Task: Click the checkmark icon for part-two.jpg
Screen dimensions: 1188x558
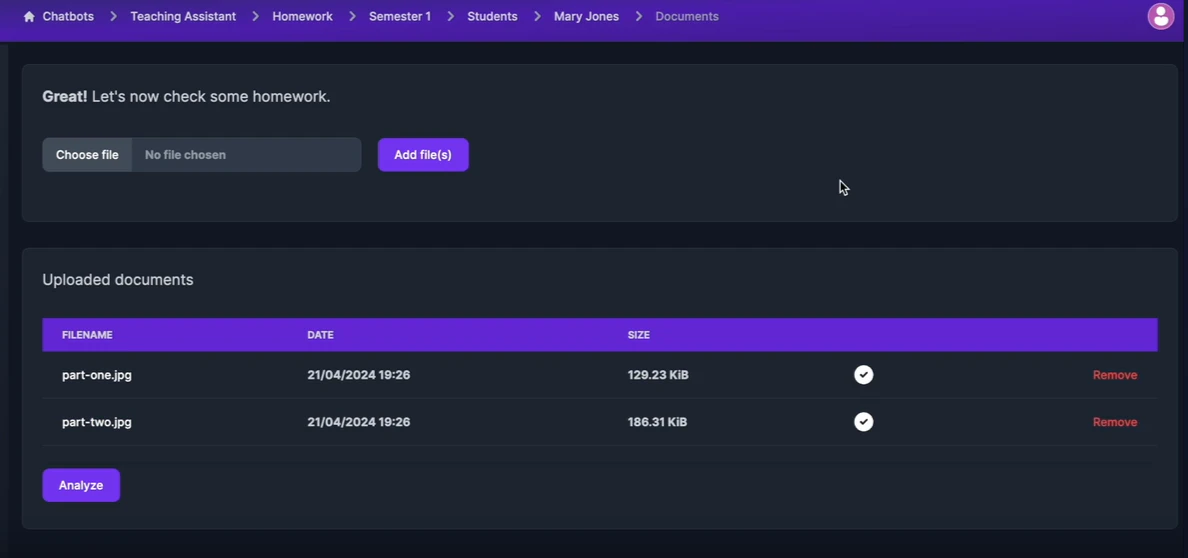Action: (864, 422)
